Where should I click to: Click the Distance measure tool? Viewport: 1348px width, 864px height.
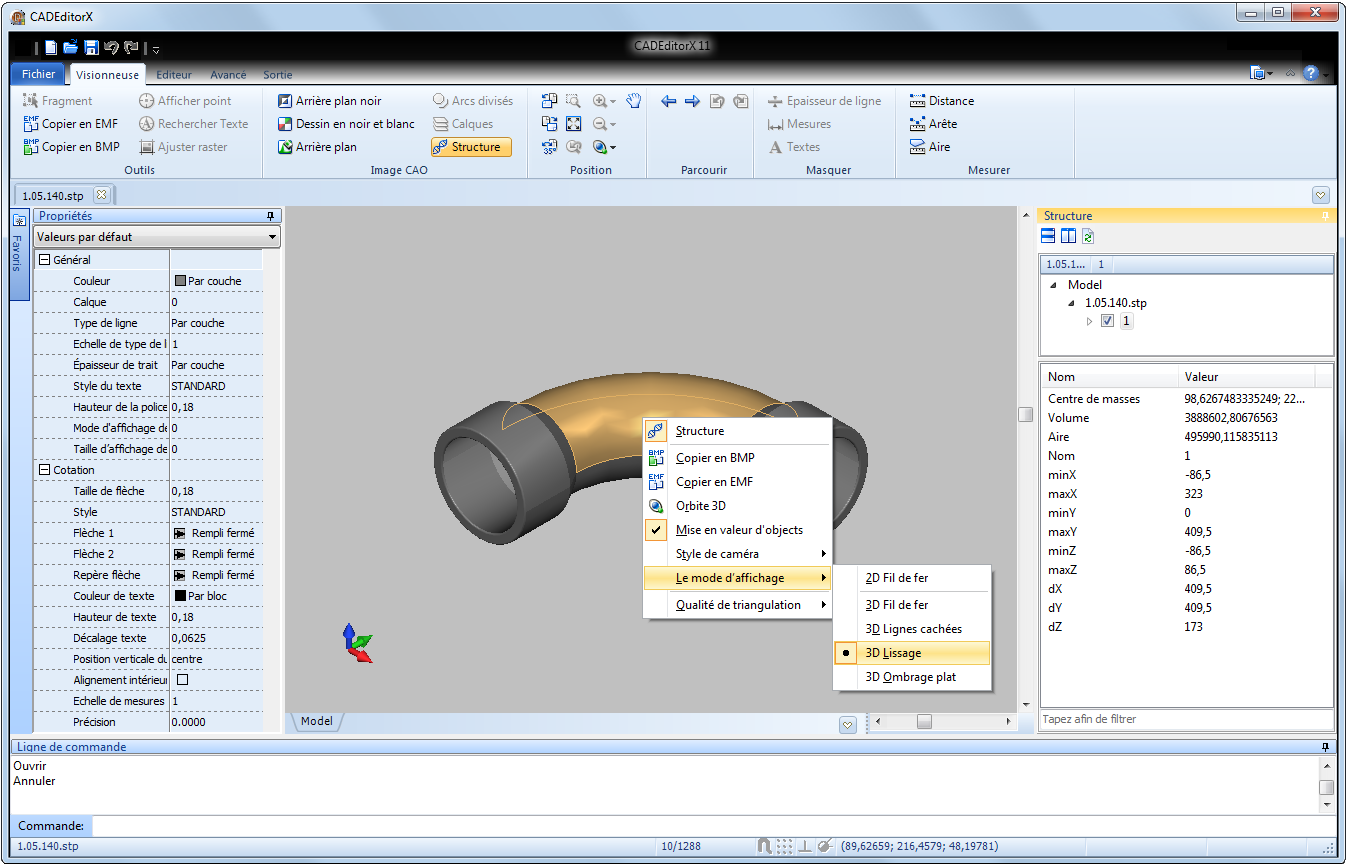[x=941, y=101]
